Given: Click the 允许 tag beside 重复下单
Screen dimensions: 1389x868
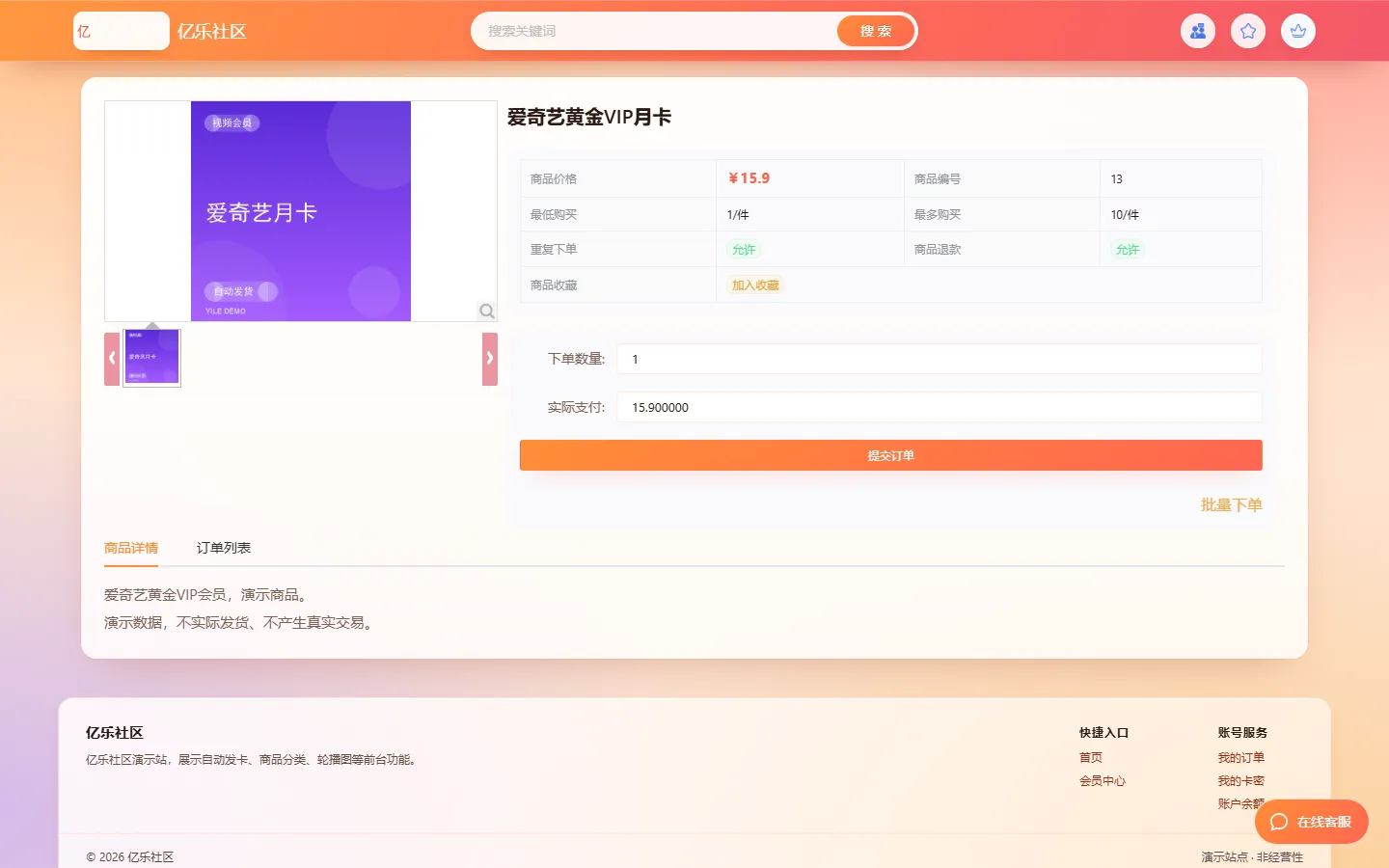Looking at the screenshot, I should coord(744,250).
